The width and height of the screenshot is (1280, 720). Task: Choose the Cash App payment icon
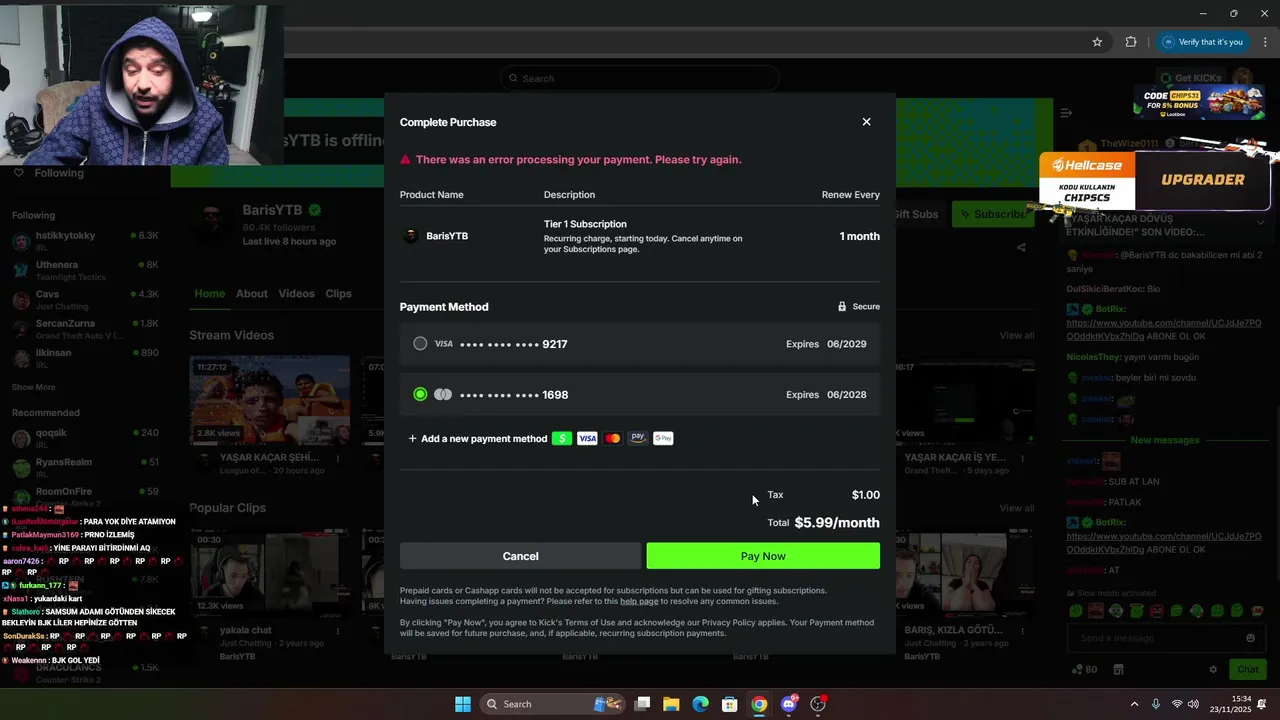[562, 439]
